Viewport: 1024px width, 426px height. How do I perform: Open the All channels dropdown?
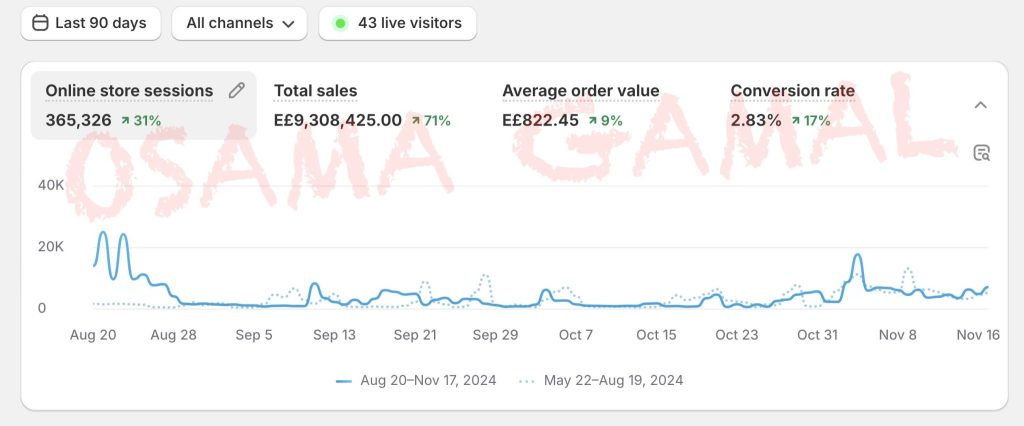click(x=239, y=23)
